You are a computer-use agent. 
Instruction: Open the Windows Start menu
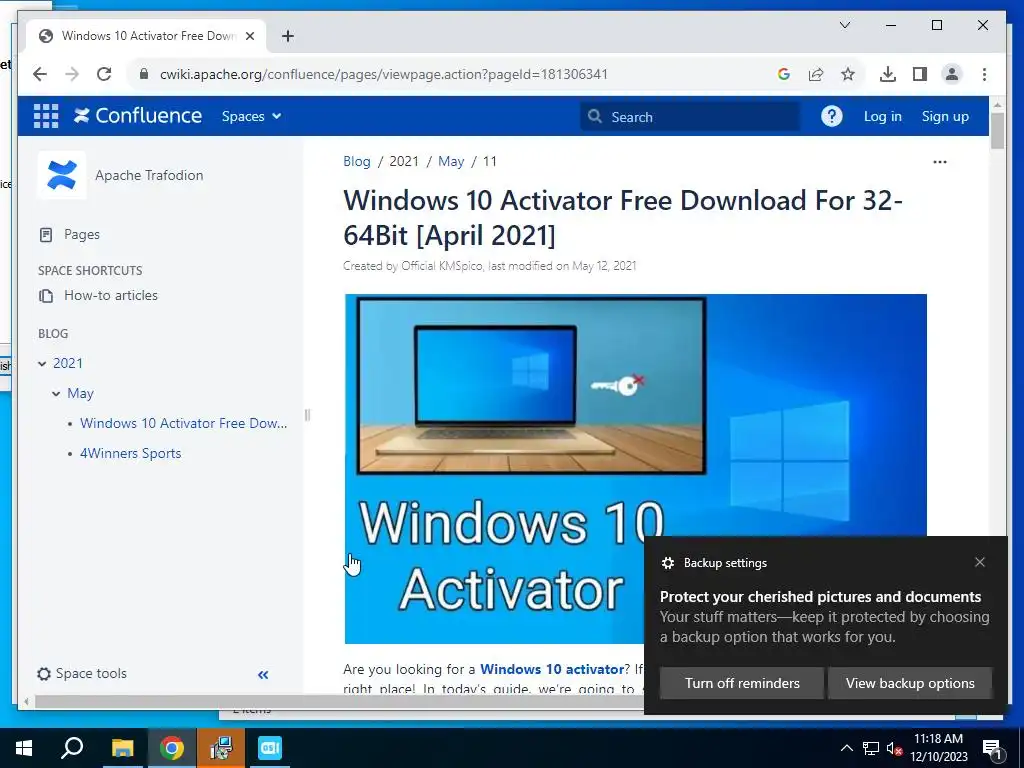pos(24,748)
